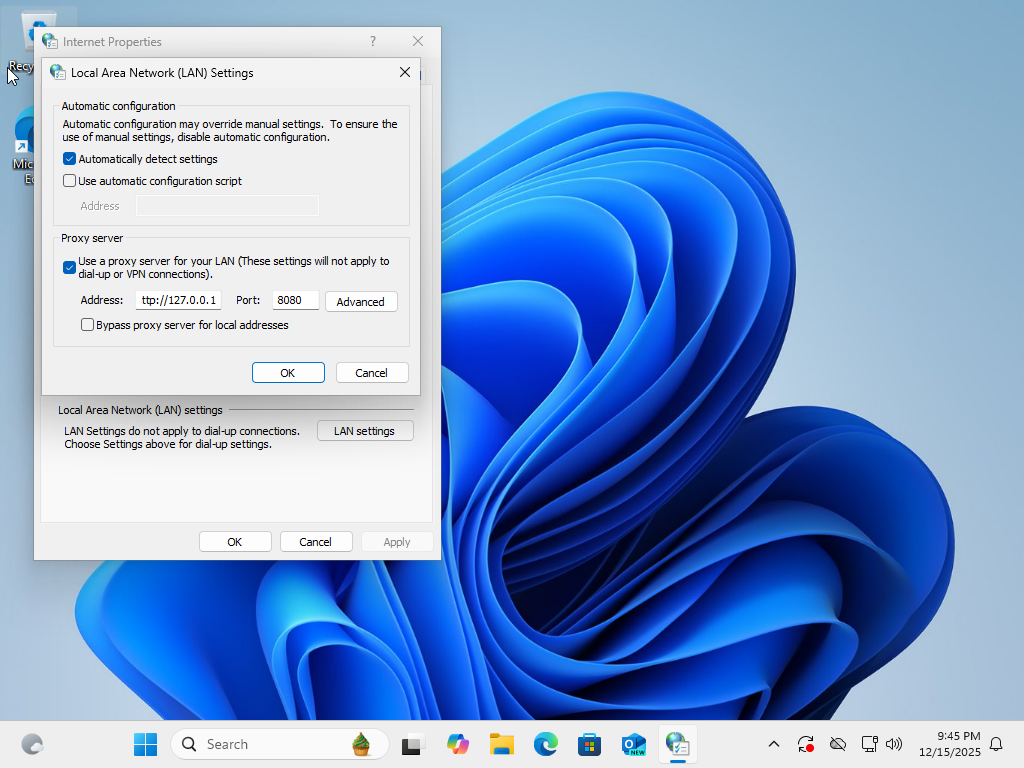This screenshot has height=768, width=1024.
Task: Enable Bypass proxy server for local addresses
Action: [x=87, y=324]
